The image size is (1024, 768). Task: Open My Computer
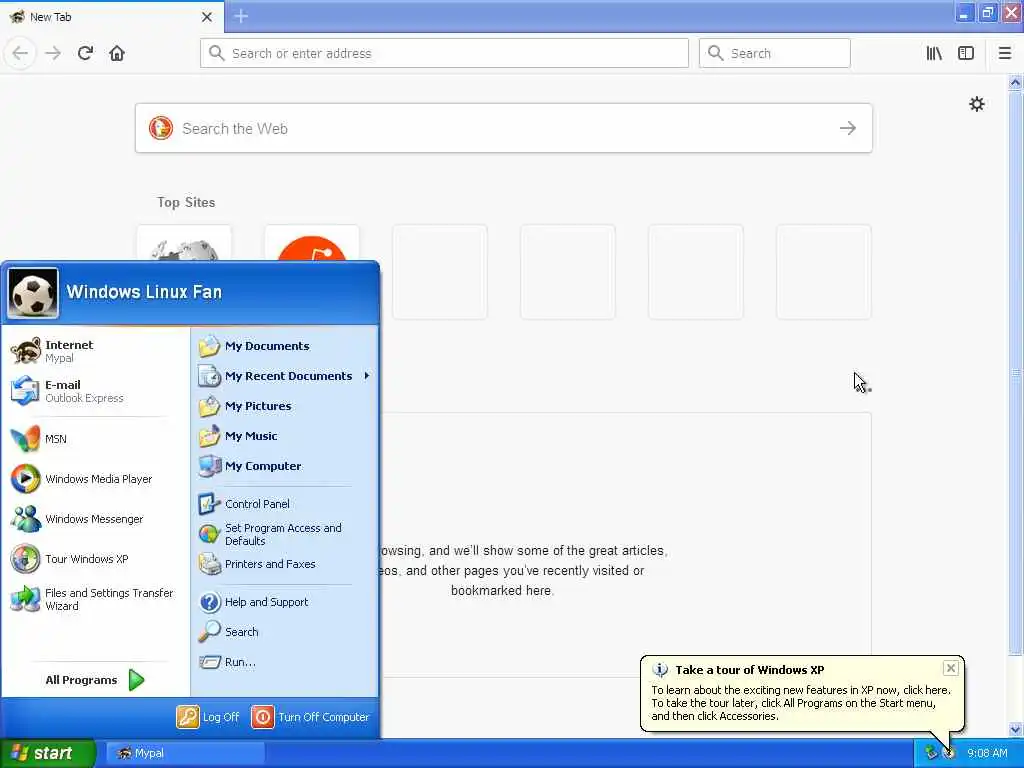[x=285, y=466]
